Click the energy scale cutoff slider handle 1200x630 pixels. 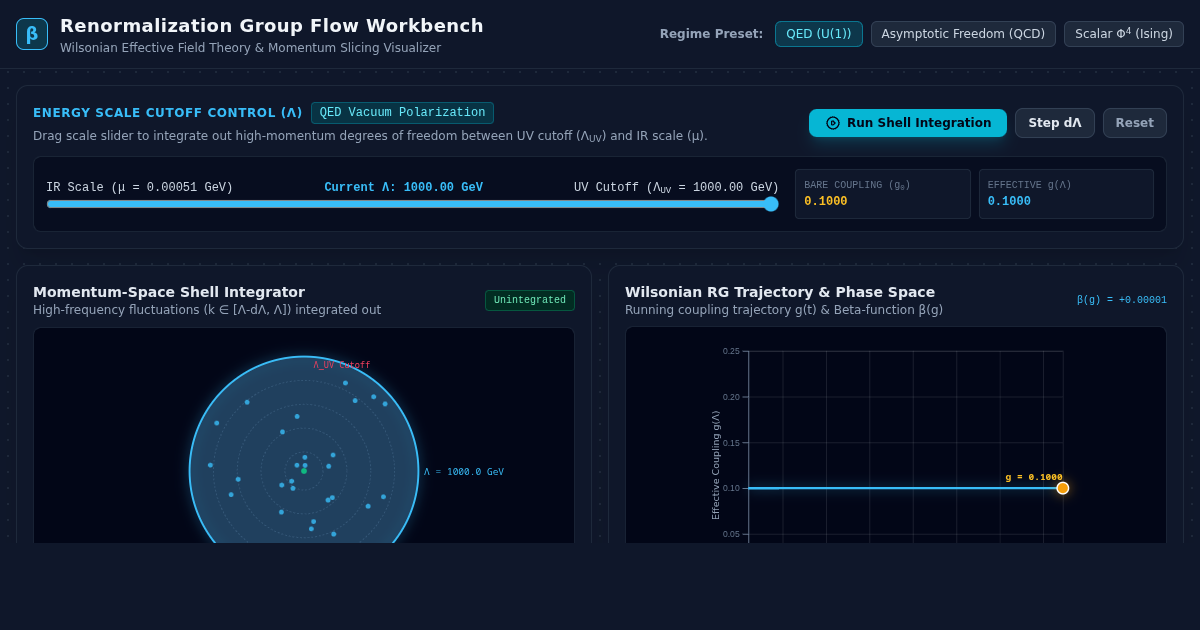click(771, 204)
